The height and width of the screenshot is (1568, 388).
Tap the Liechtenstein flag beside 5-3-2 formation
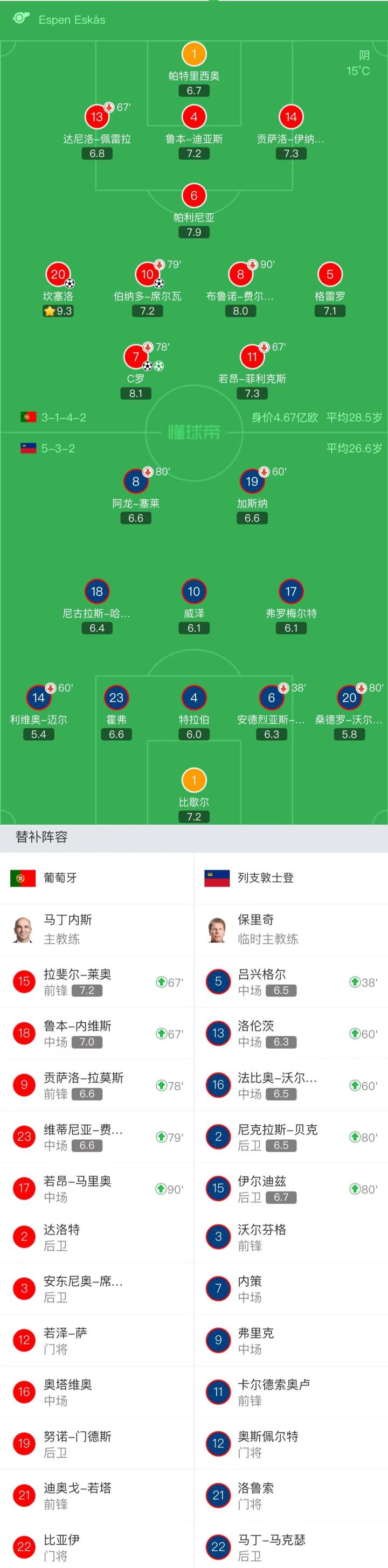pos(28,449)
